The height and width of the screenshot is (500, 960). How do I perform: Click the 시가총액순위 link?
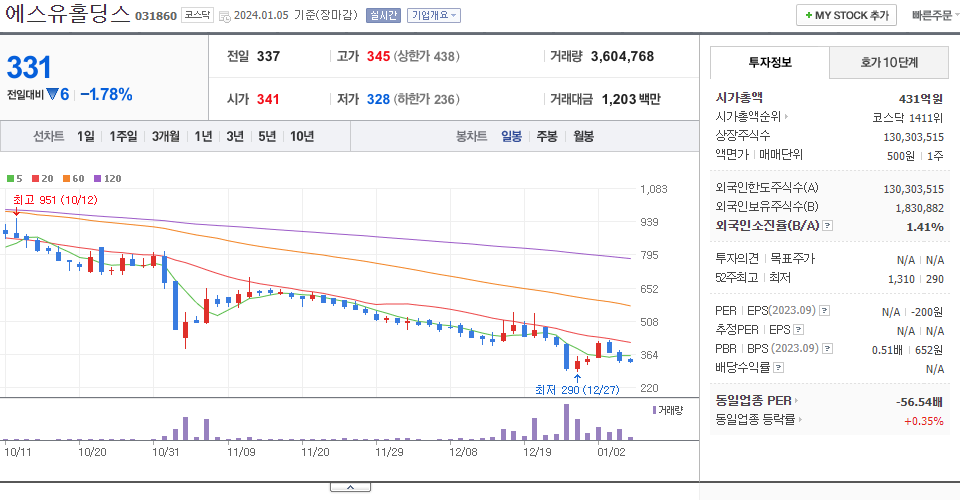748,116
